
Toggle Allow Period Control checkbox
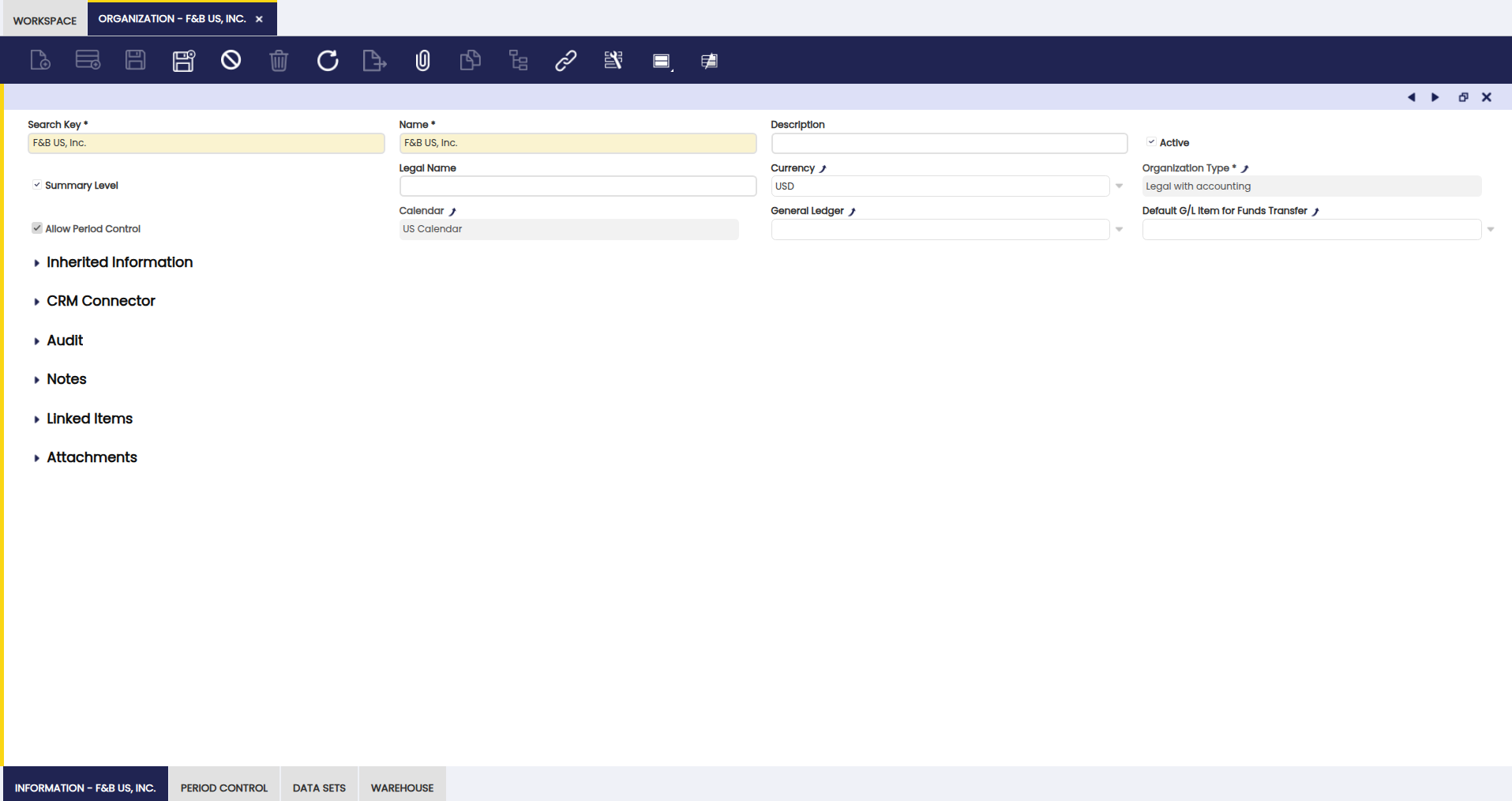pos(37,228)
